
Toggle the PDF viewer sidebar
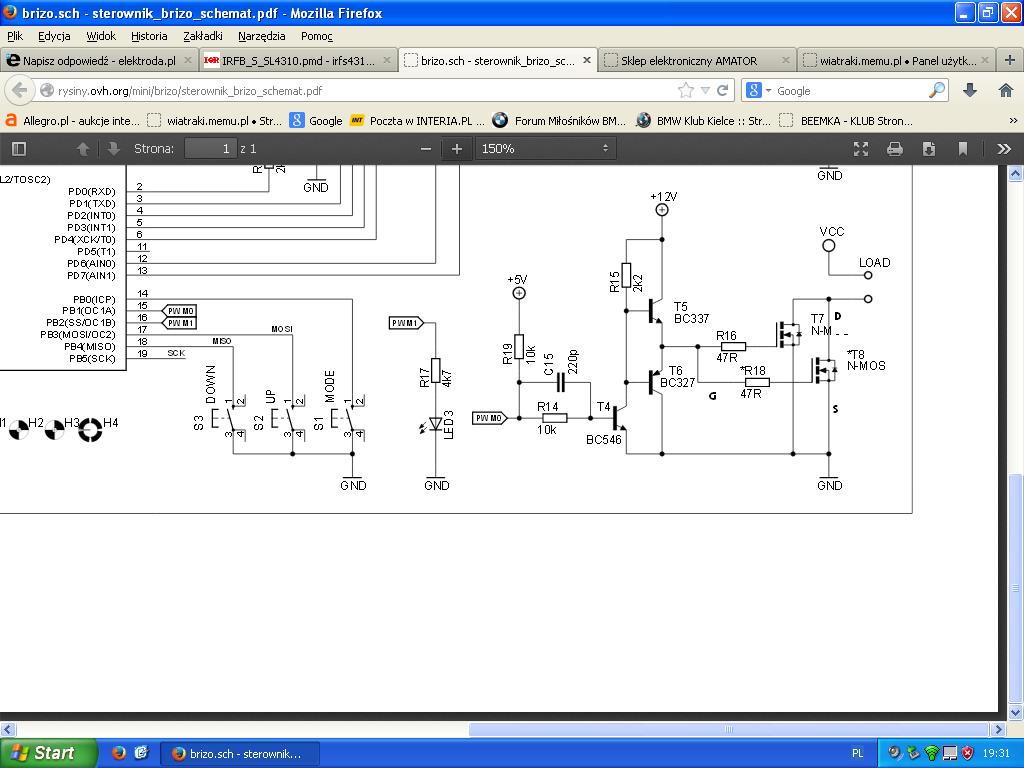point(18,149)
